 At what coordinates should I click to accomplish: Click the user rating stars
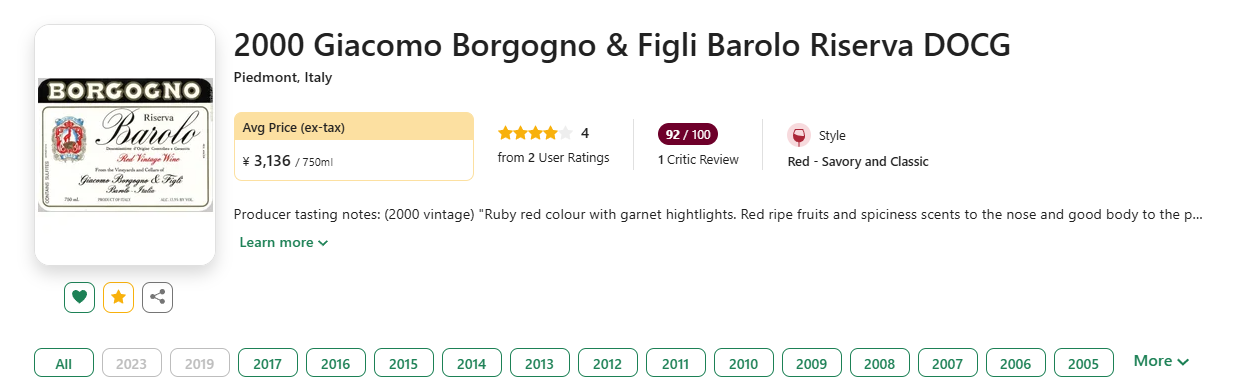[x=535, y=133]
